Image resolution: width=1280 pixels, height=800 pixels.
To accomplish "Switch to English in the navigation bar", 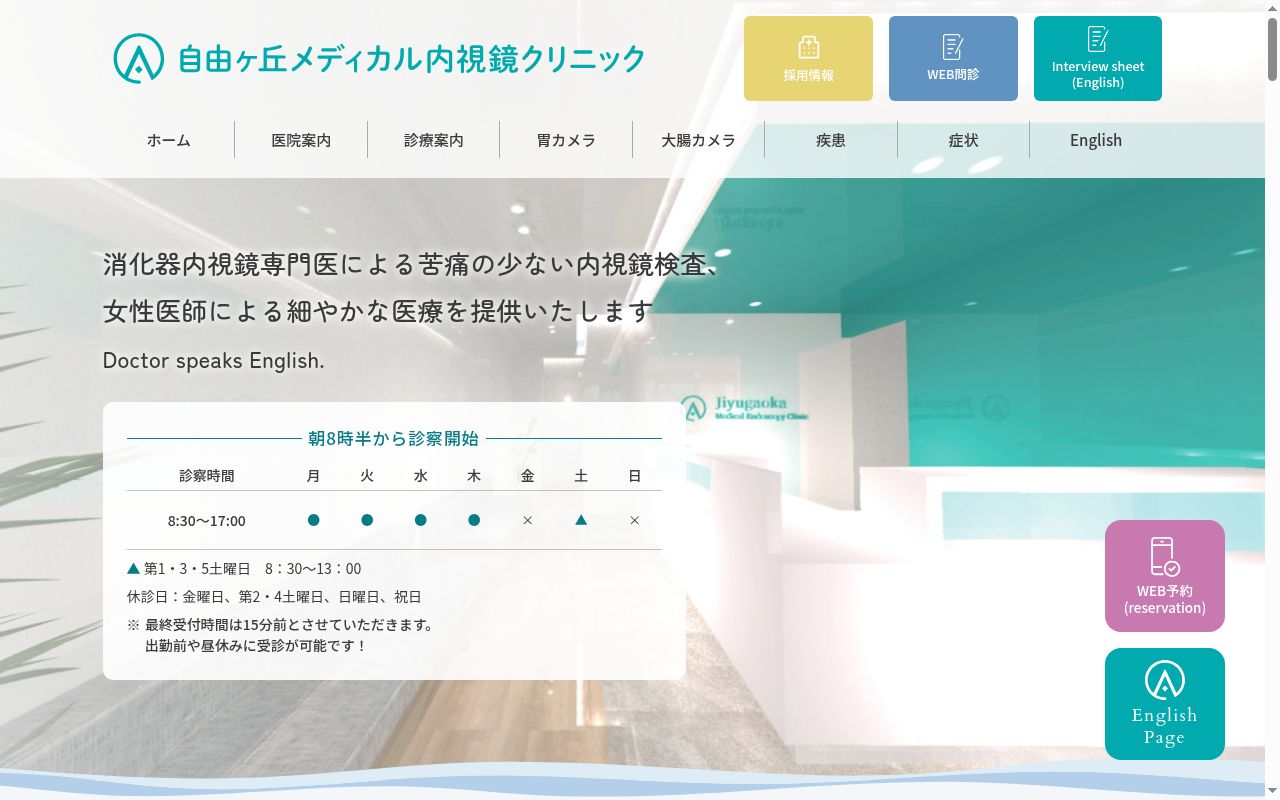I will click(1096, 140).
